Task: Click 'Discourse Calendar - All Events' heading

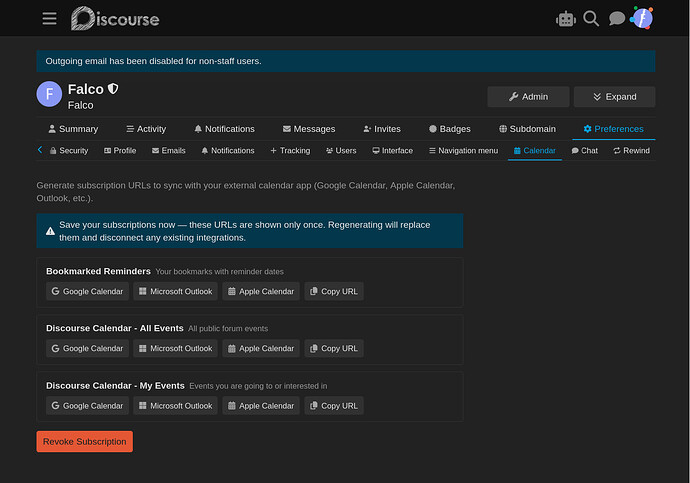Action: coord(114,328)
